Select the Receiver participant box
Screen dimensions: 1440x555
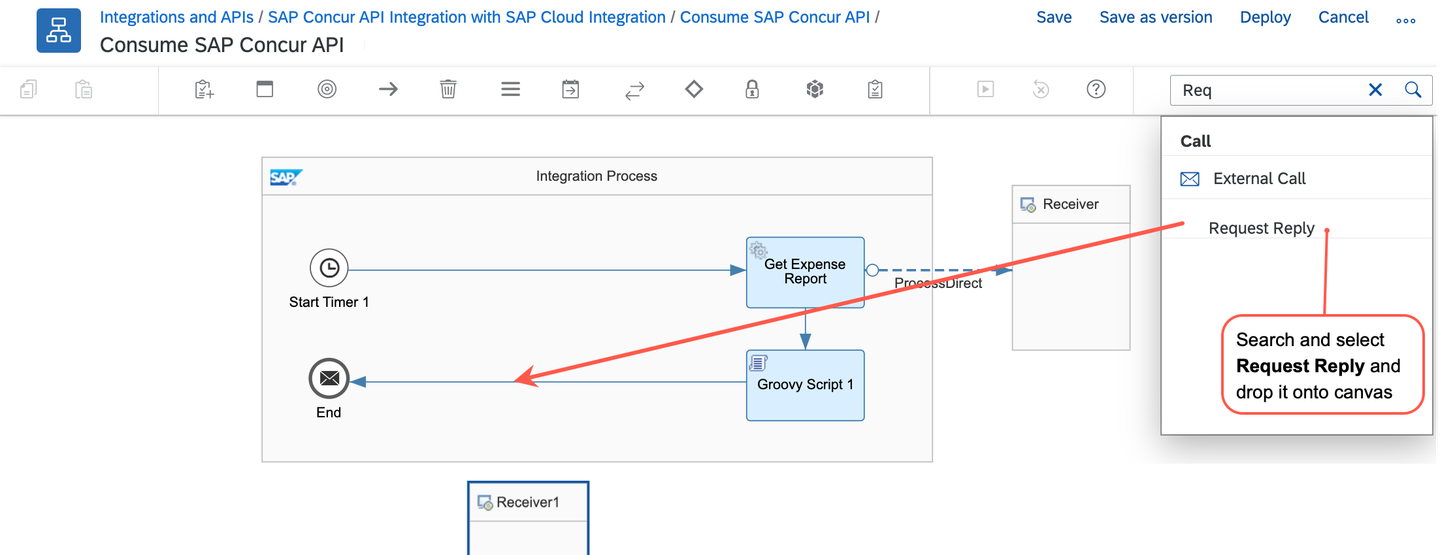coord(1071,267)
